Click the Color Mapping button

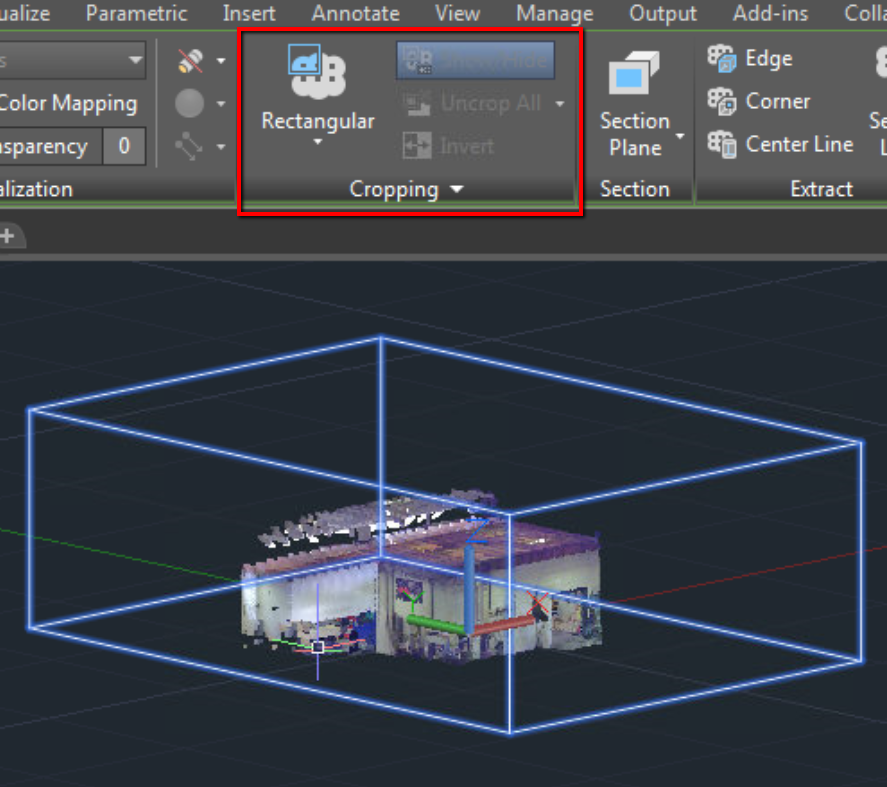68,103
